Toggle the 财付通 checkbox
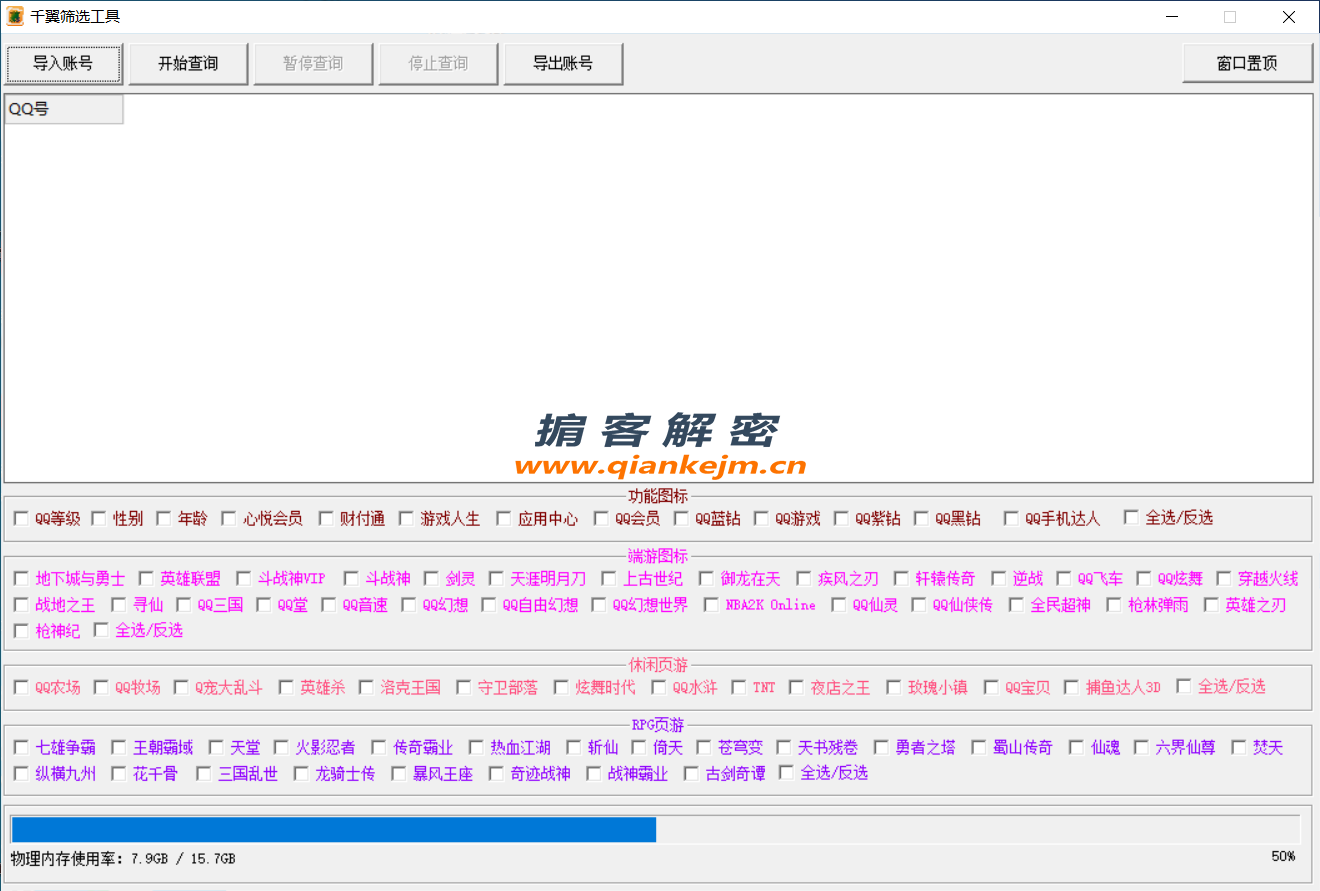Screen dimensions: 1320x891 pyautogui.click(x=326, y=518)
